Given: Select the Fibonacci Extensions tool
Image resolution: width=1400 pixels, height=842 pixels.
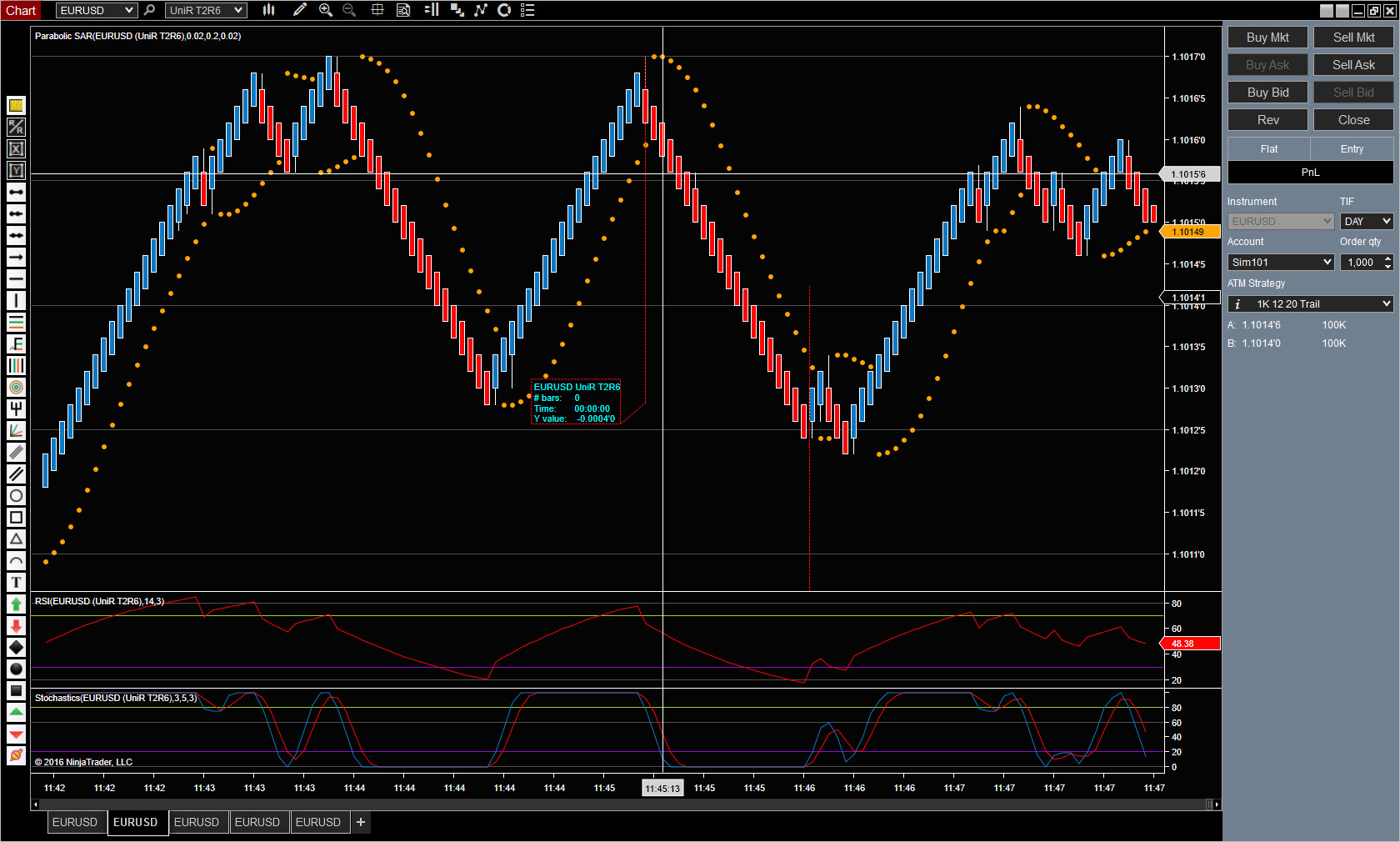Looking at the screenshot, I should [16, 343].
